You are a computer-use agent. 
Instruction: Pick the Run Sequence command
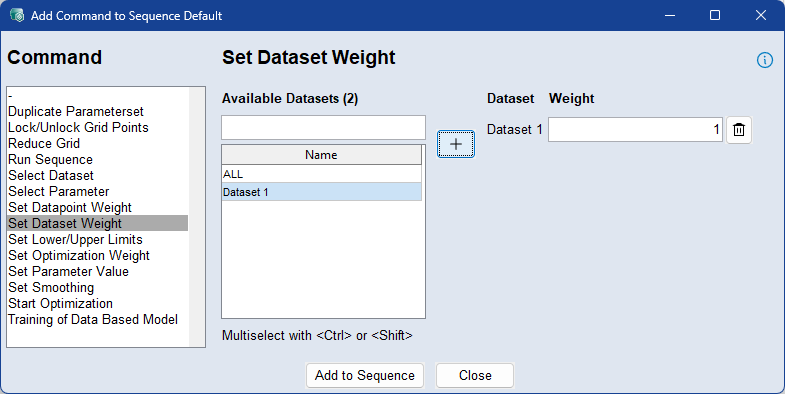pos(51,159)
